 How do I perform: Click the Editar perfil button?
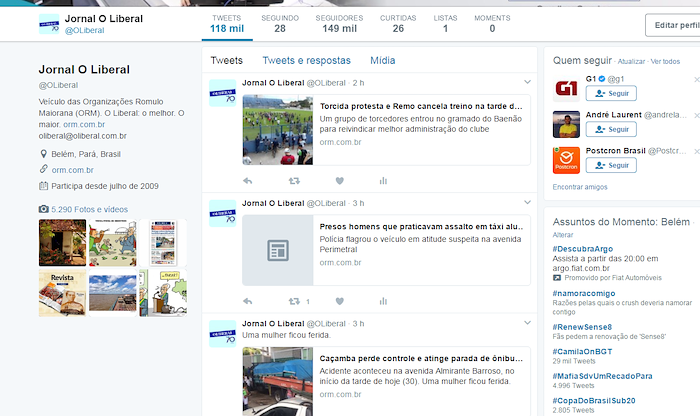(673, 25)
